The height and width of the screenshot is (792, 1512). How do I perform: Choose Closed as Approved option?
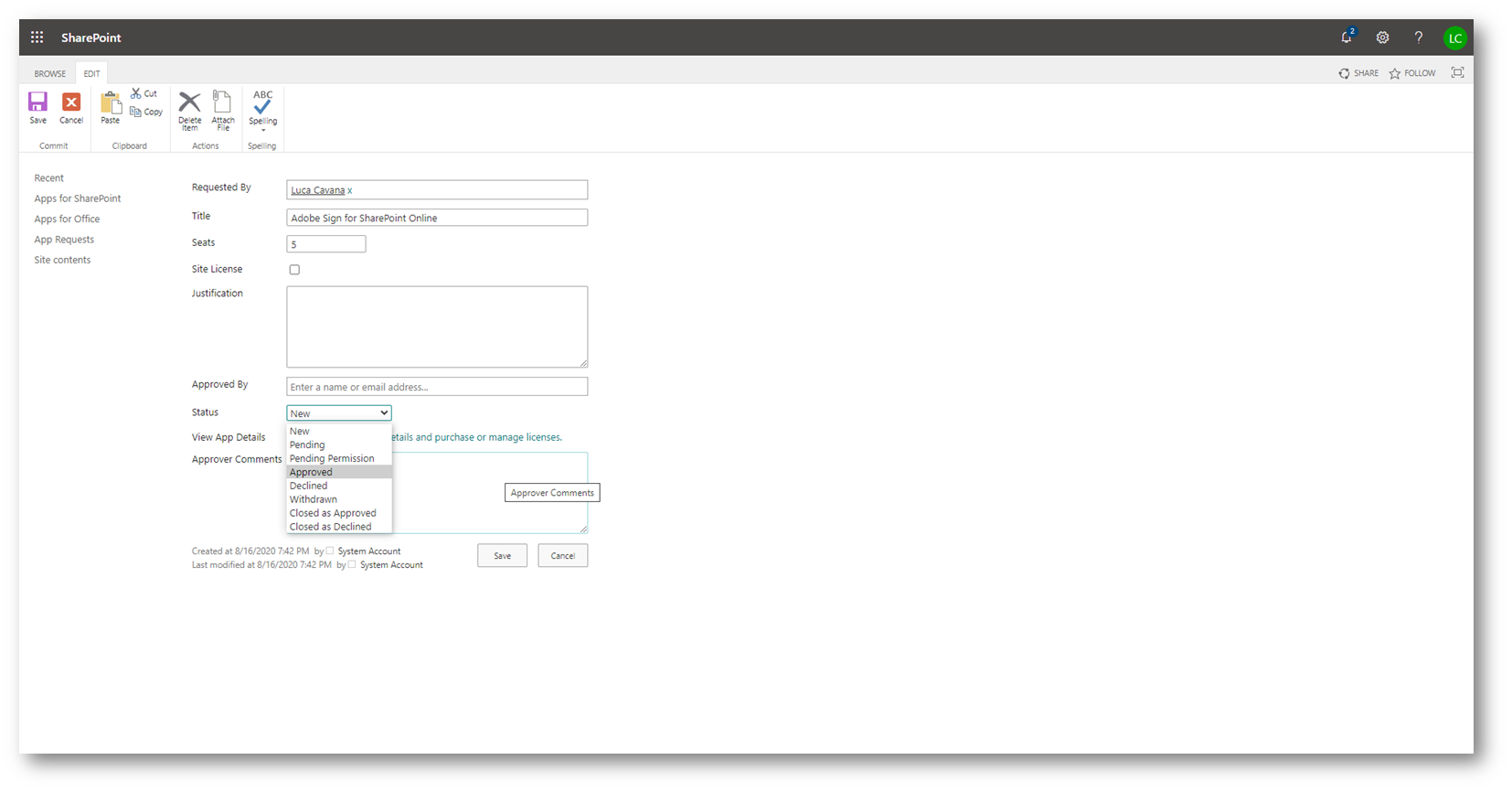pyautogui.click(x=339, y=513)
